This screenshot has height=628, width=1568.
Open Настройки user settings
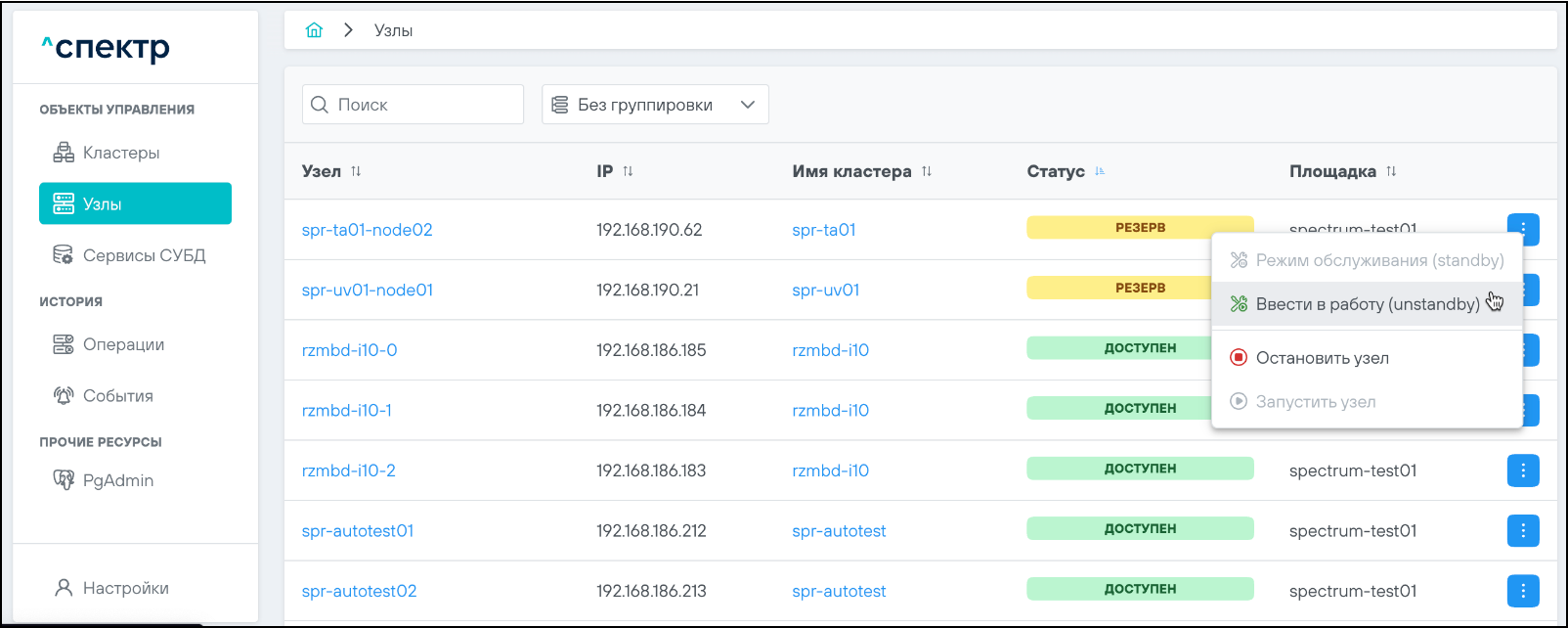tap(125, 588)
